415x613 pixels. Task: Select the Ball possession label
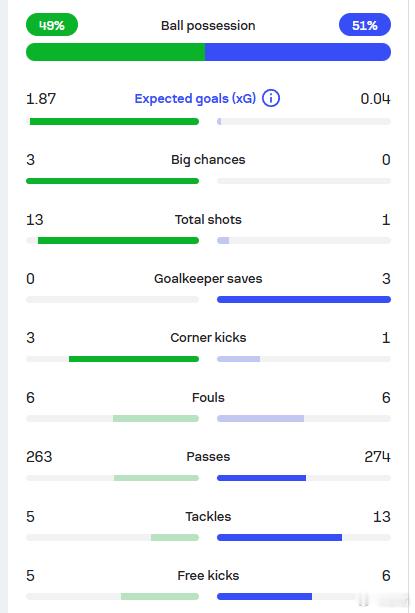pyautogui.click(x=208, y=26)
